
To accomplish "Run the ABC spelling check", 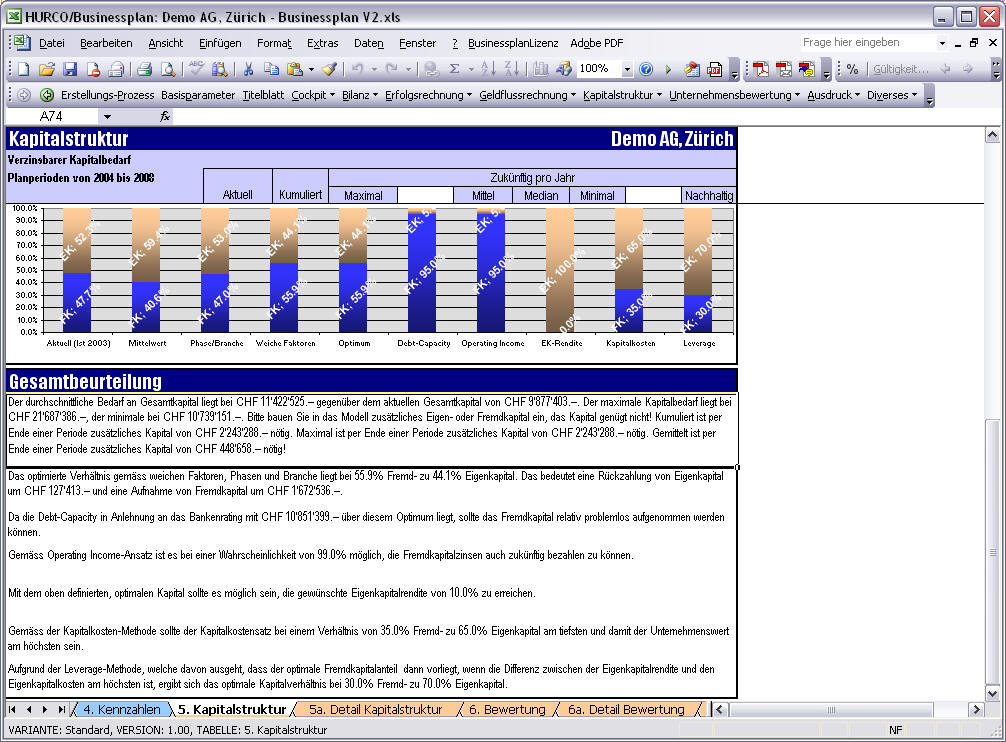I will pyautogui.click(x=196, y=69).
